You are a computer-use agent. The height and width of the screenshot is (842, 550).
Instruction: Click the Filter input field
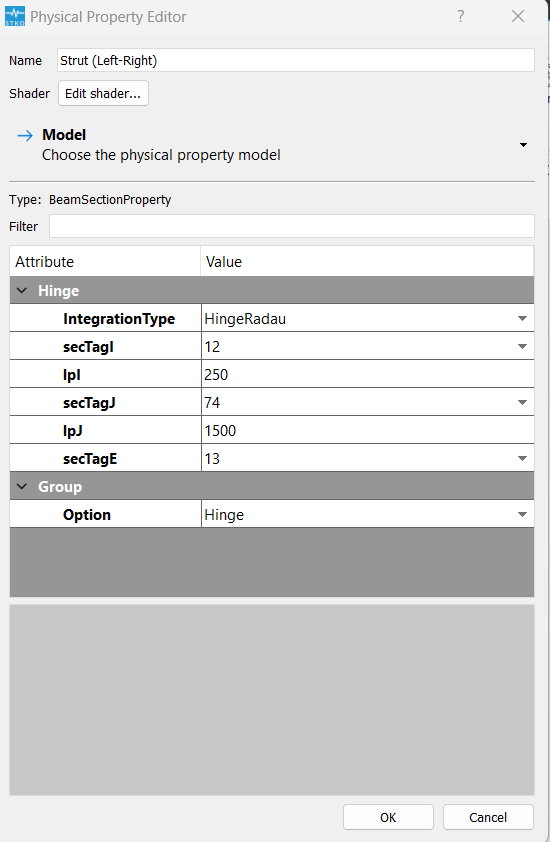pos(292,226)
